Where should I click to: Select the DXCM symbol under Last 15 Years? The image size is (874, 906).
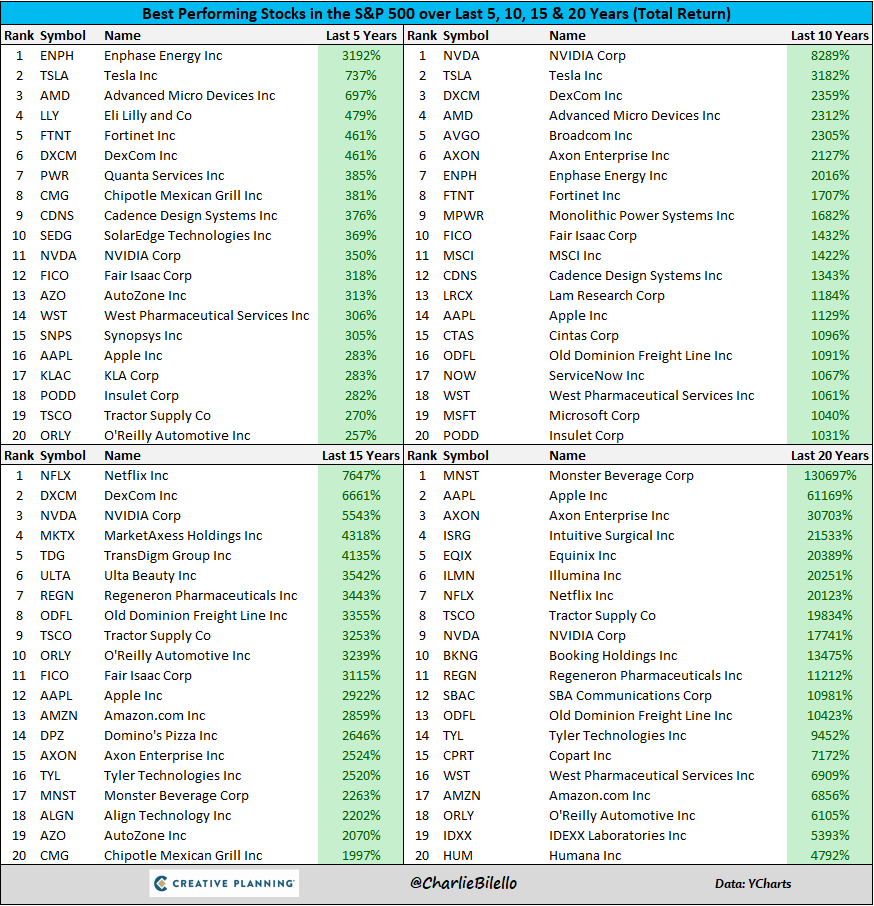(x=57, y=495)
